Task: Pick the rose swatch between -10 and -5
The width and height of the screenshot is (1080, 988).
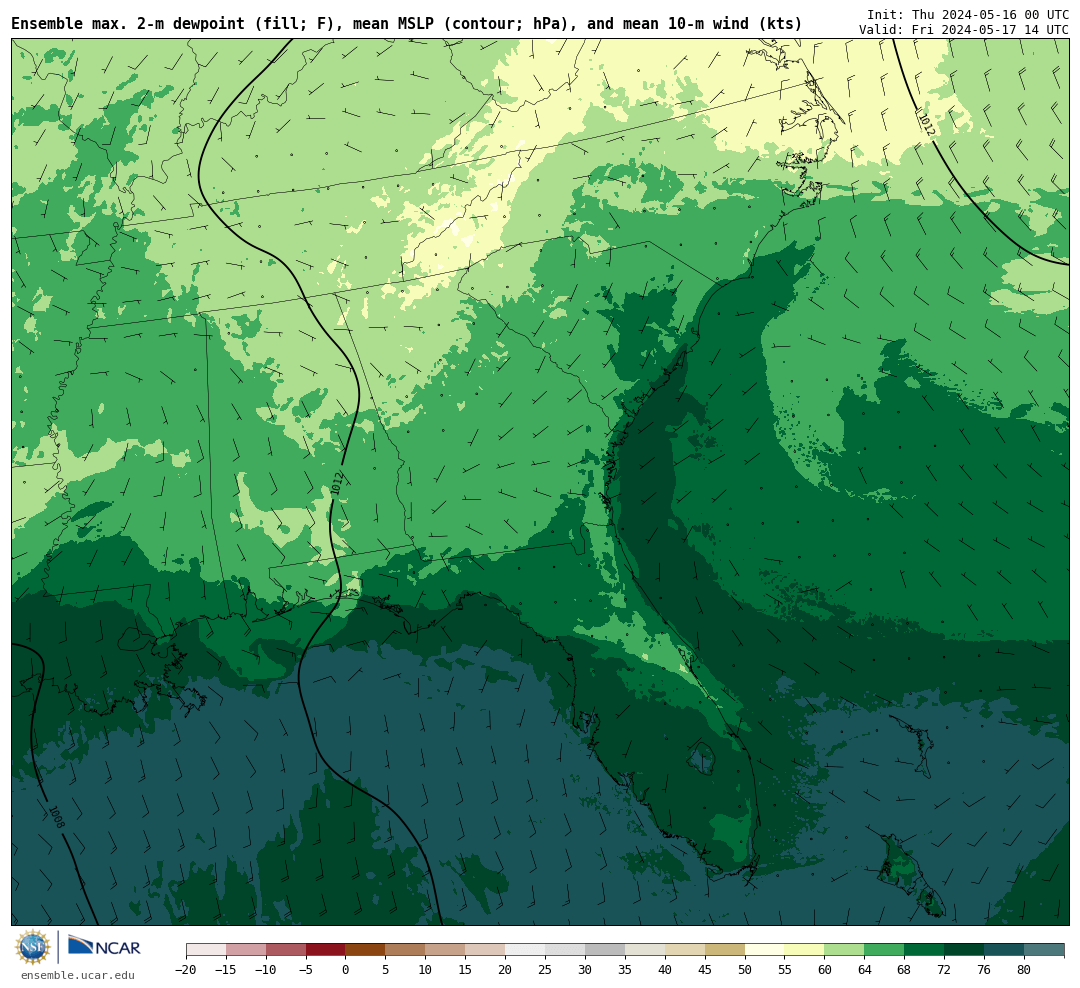Action: click(286, 950)
